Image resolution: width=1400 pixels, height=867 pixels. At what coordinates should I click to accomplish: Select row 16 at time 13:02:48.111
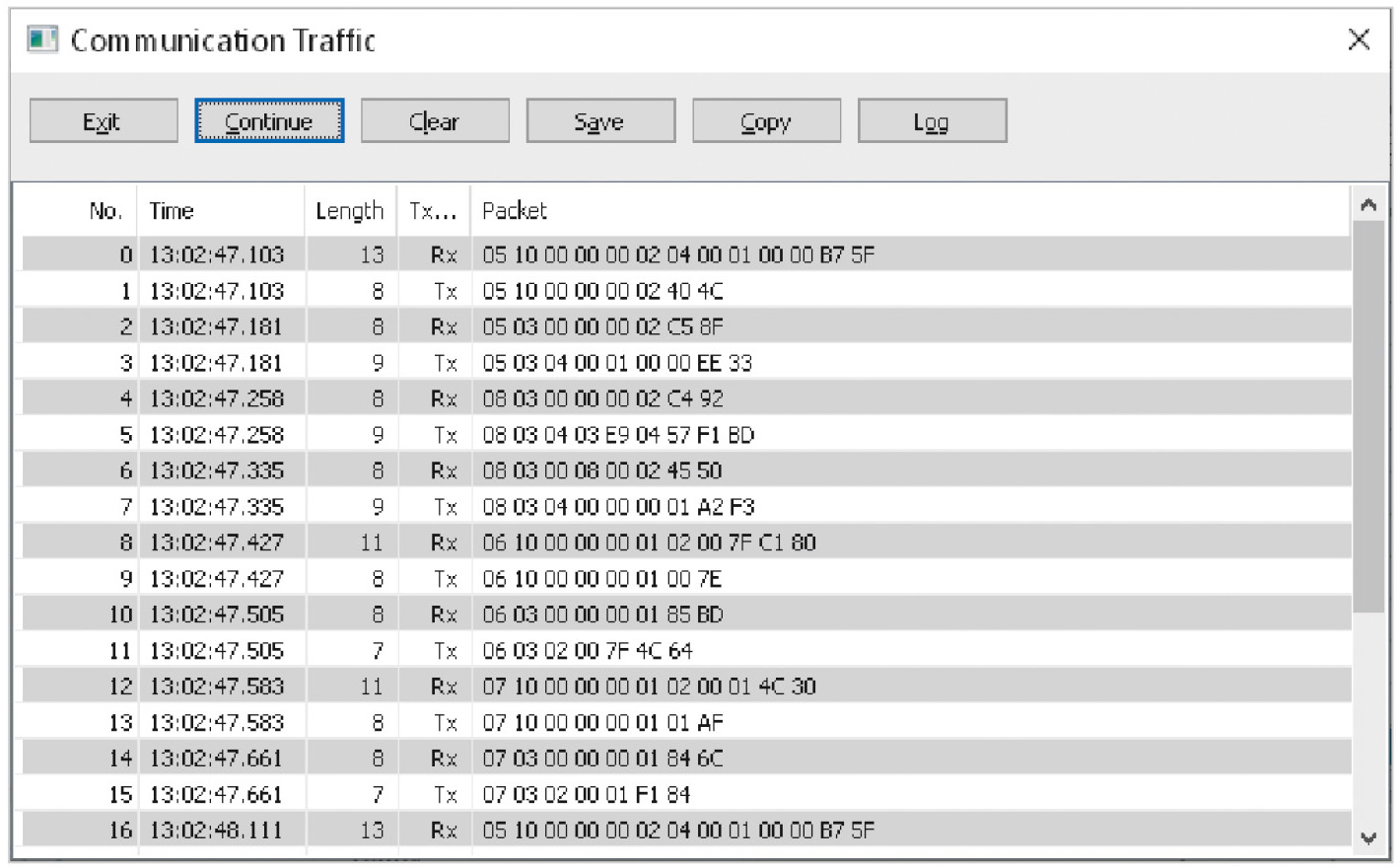[678, 831]
